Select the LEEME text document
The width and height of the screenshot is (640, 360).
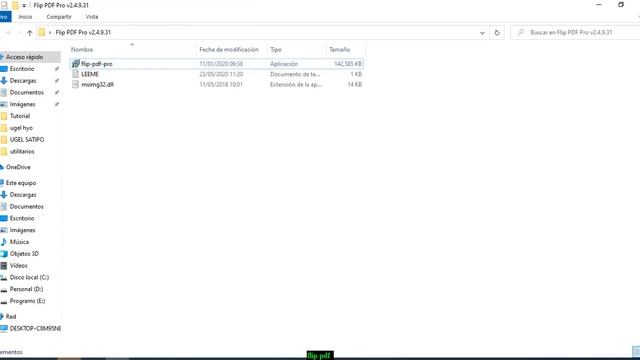click(x=90, y=74)
